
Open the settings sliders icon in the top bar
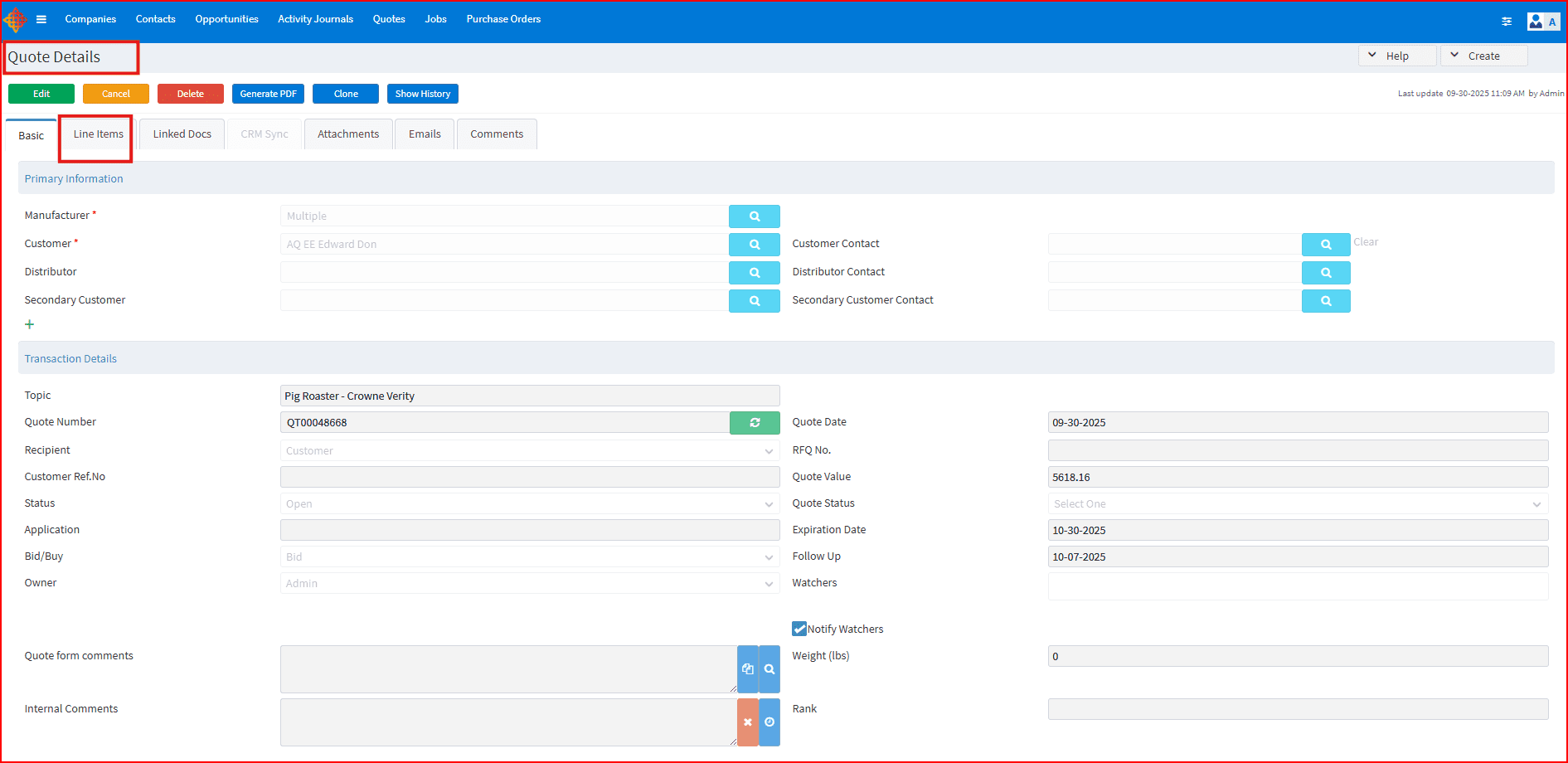click(x=1507, y=22)
